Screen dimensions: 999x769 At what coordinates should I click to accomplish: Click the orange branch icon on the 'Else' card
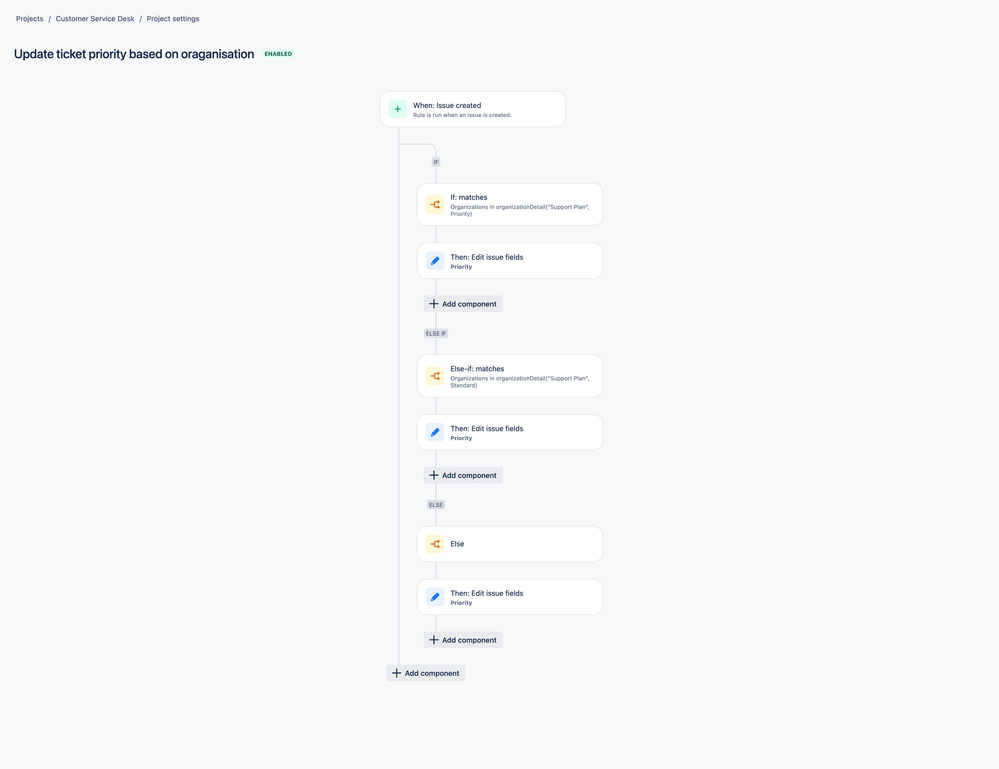[435, 543]
